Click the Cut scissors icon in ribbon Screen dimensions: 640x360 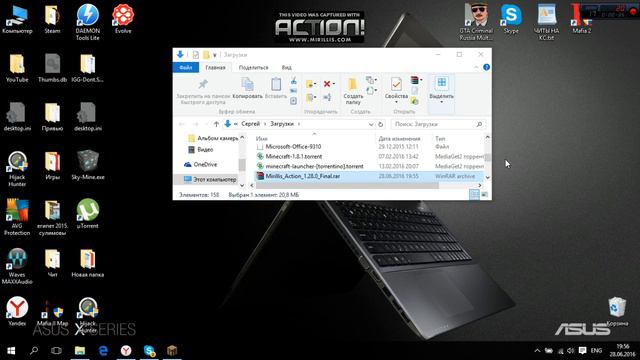293,80
